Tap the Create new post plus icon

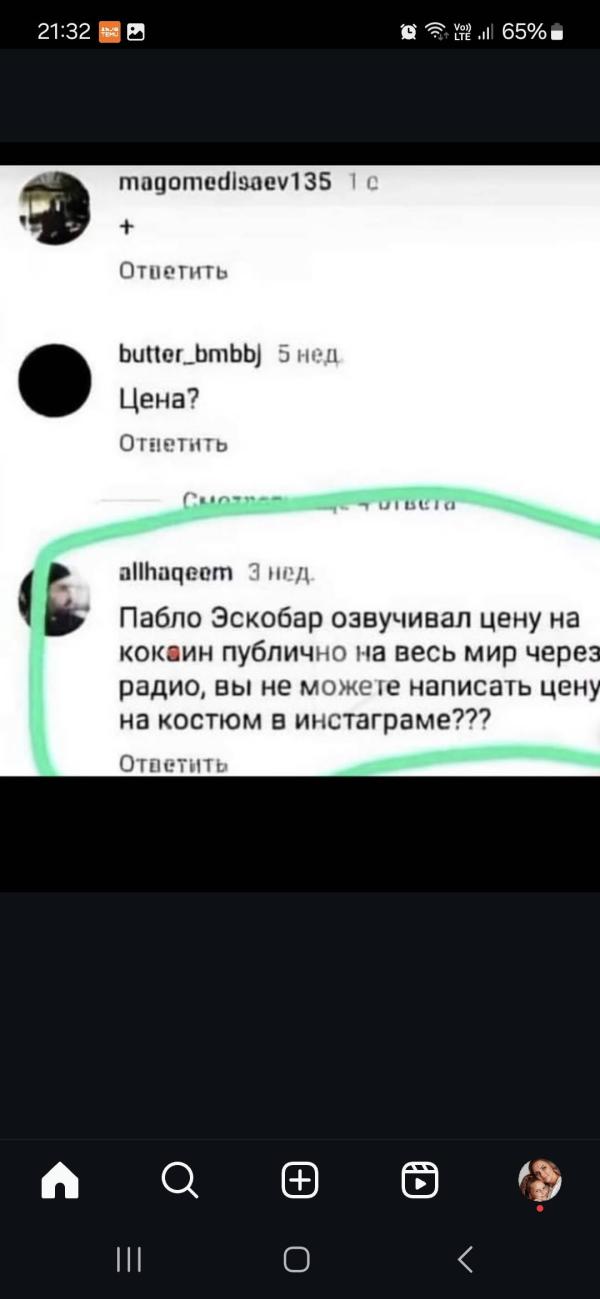(x=300, y=1181)
